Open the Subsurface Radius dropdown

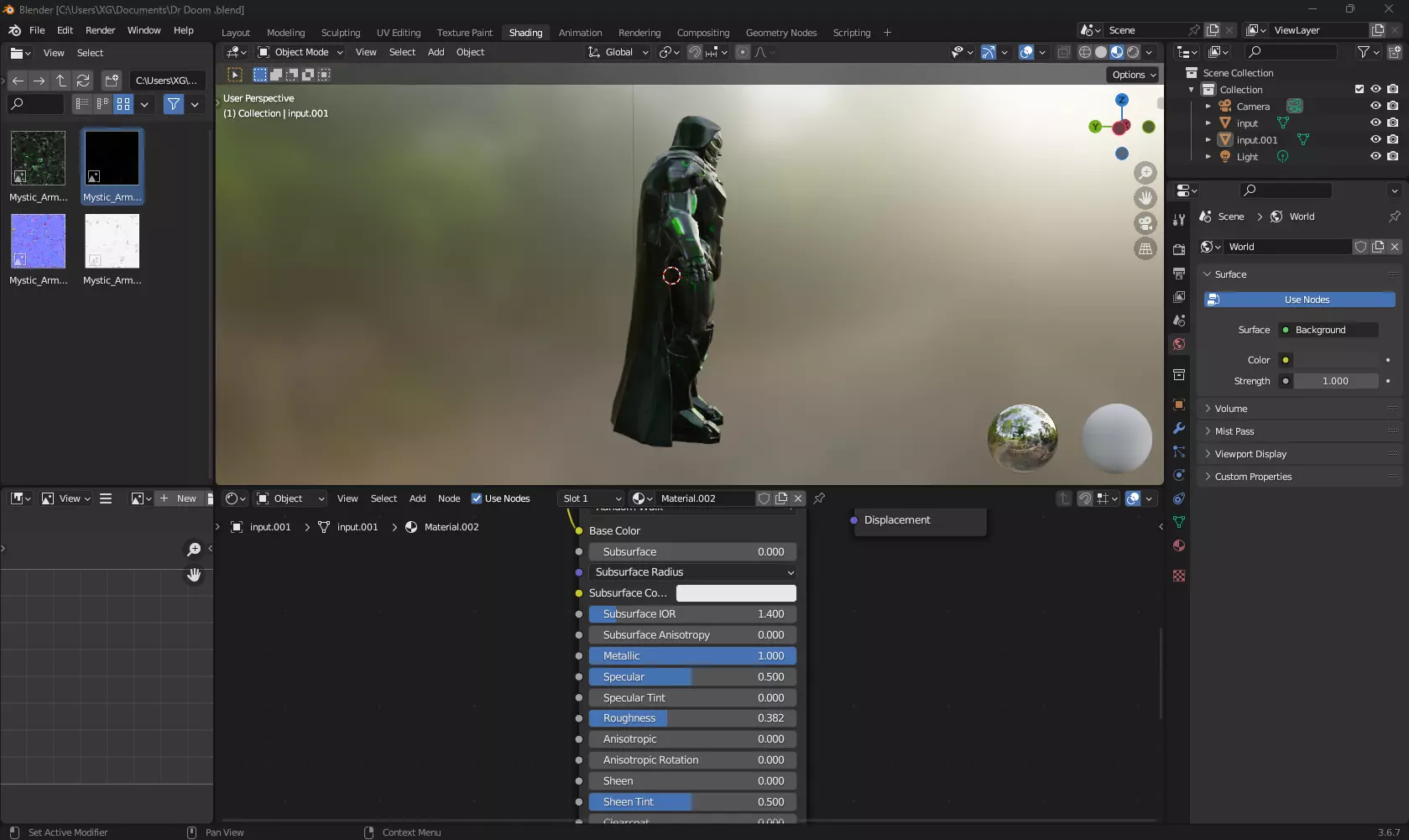pyautogui.click(x=692, y=572)
